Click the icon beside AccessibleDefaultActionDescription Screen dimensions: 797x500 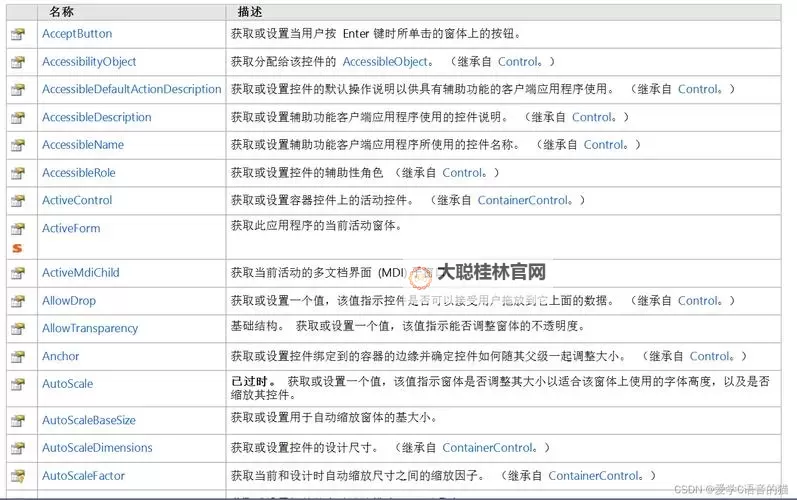click(x=18, y=89)
